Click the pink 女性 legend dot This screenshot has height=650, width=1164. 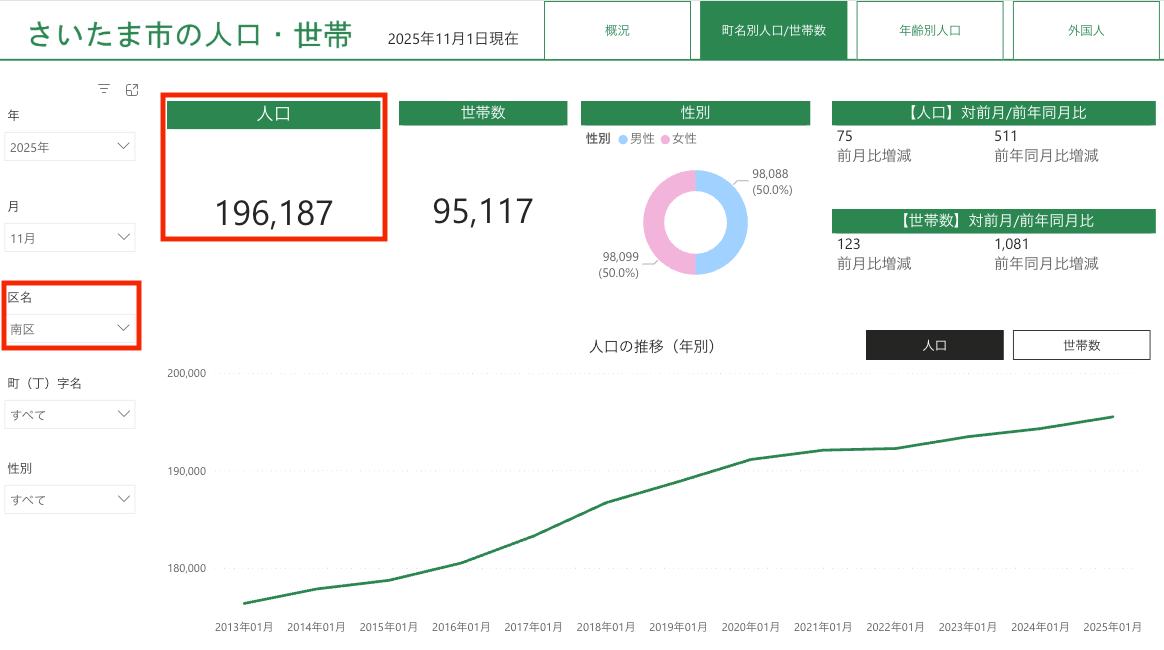665,139
